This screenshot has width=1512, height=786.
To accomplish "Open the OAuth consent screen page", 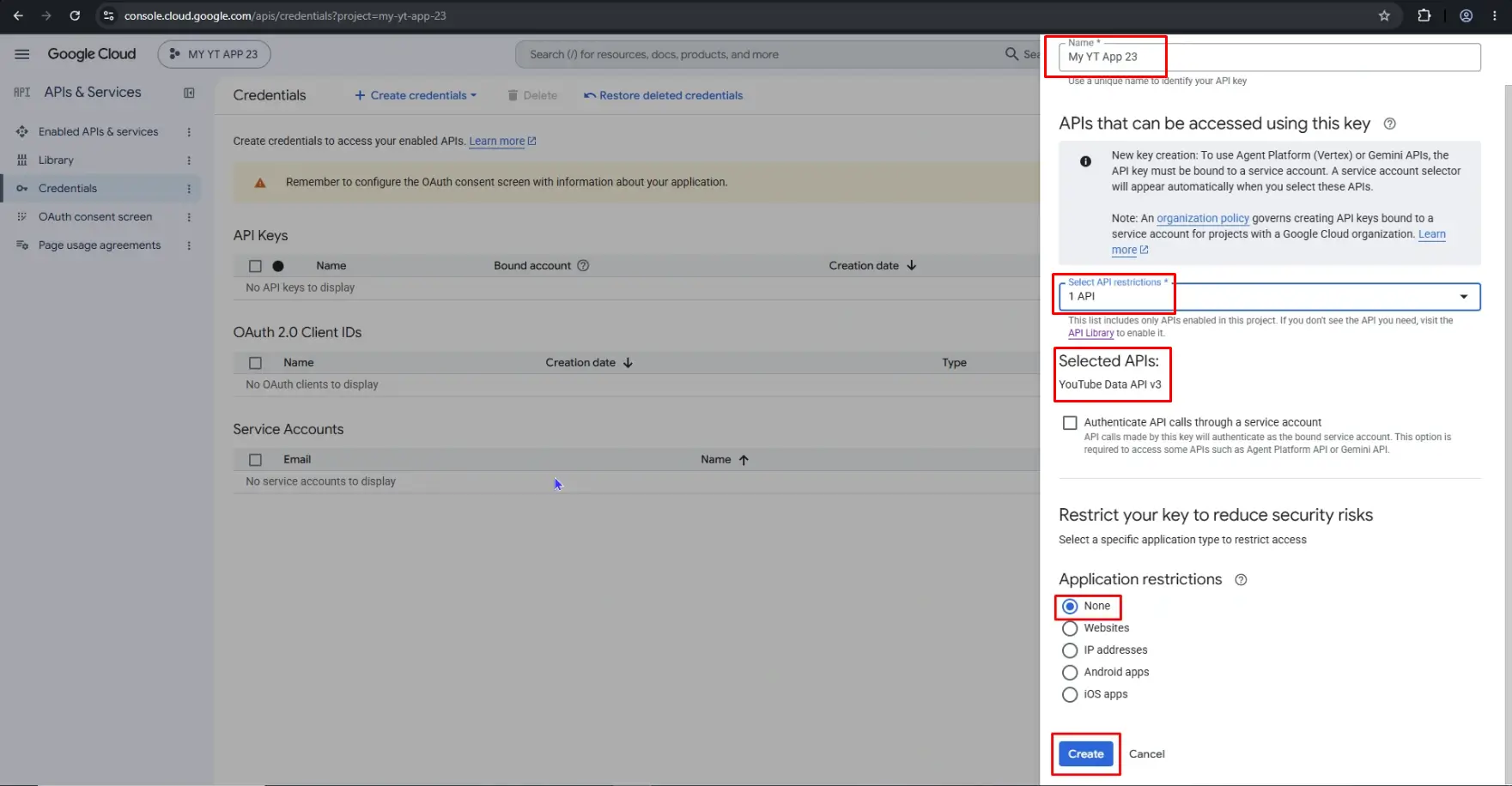I will point(95,217).
